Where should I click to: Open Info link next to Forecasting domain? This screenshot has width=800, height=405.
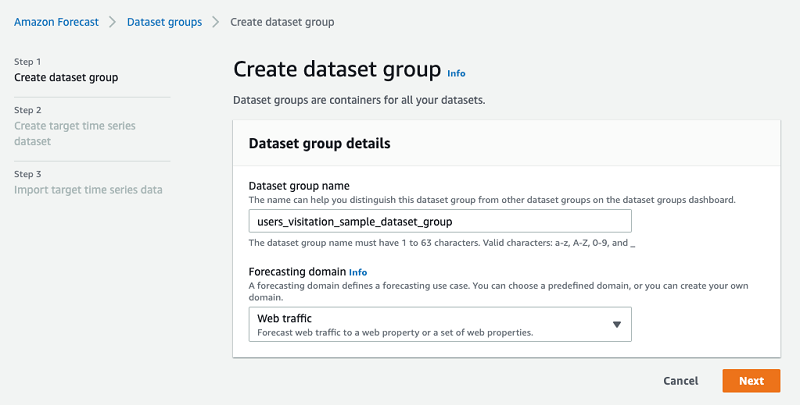(358, 271)
